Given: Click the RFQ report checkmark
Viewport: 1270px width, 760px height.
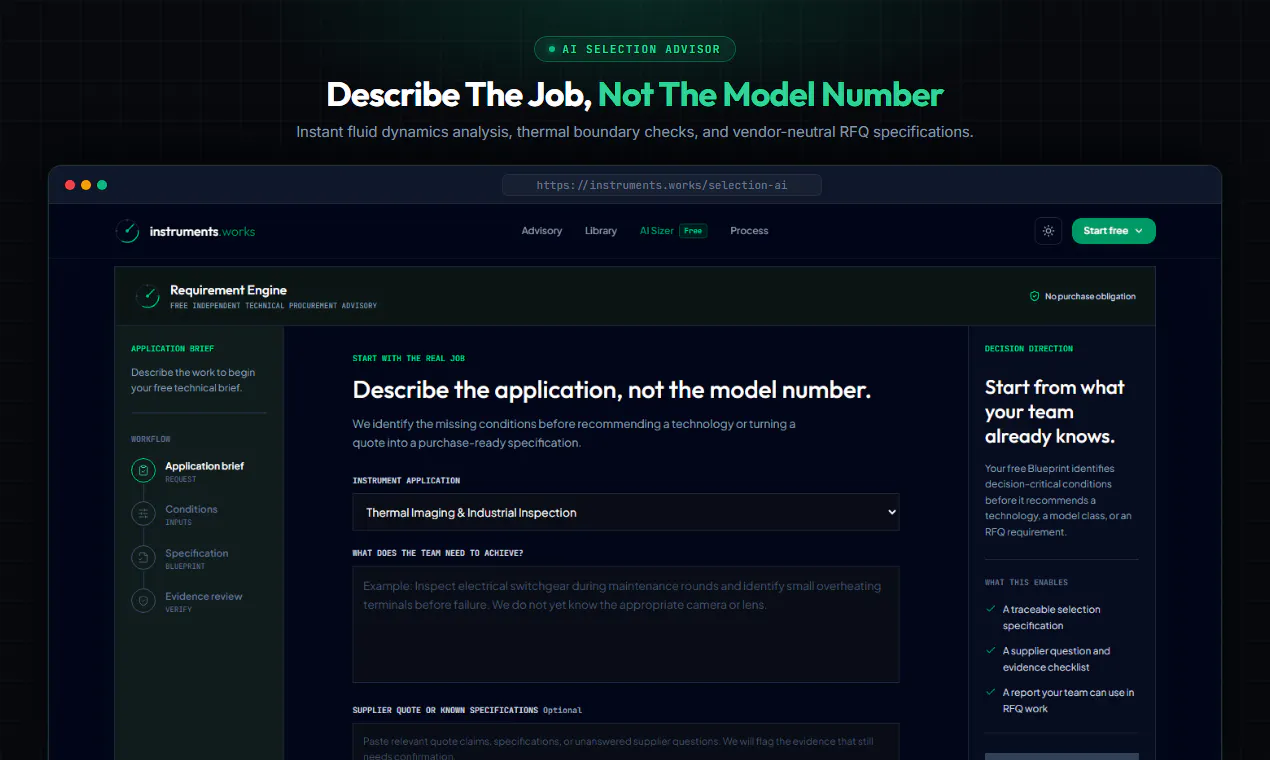Looking at the screenshot, I should [x=991, y=692].
